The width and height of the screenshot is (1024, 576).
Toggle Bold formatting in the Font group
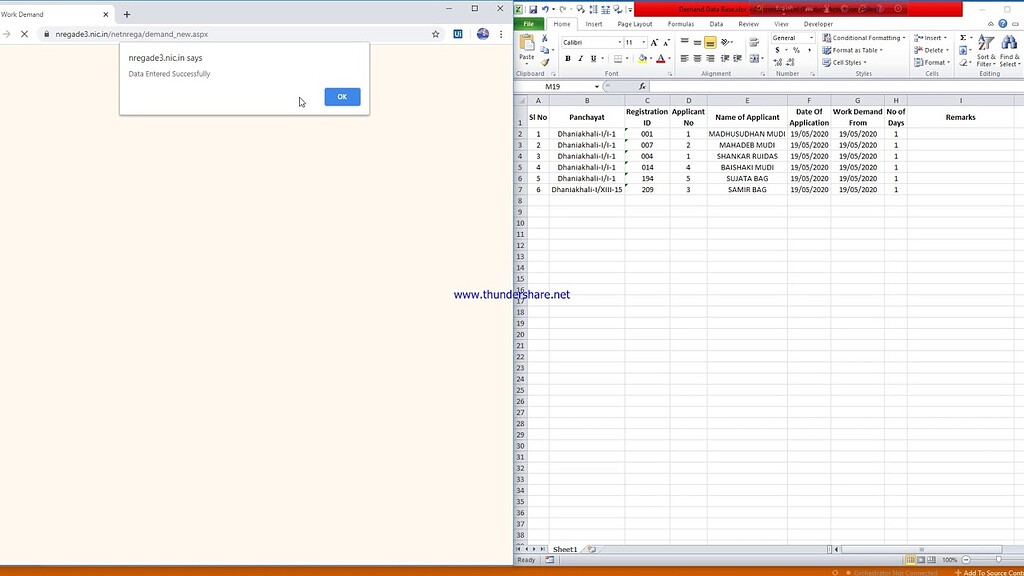coord(568,58)
